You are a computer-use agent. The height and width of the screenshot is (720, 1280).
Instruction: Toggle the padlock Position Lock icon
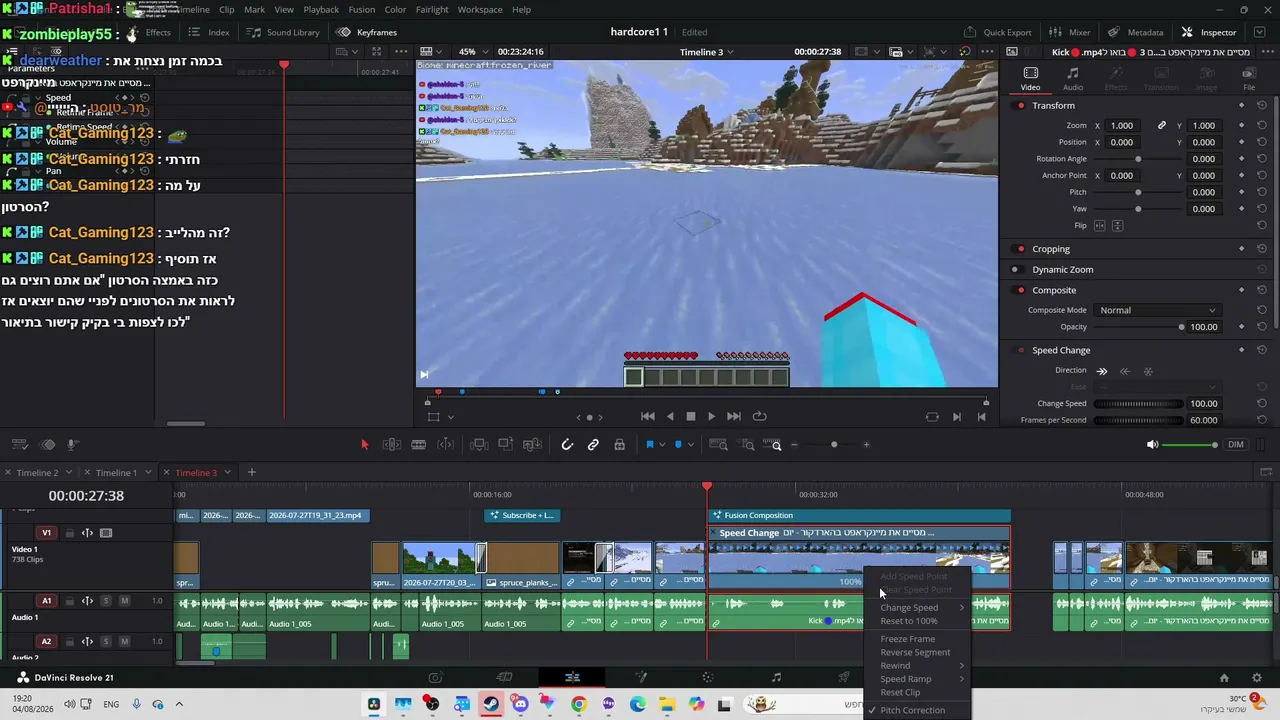[619, 445]
